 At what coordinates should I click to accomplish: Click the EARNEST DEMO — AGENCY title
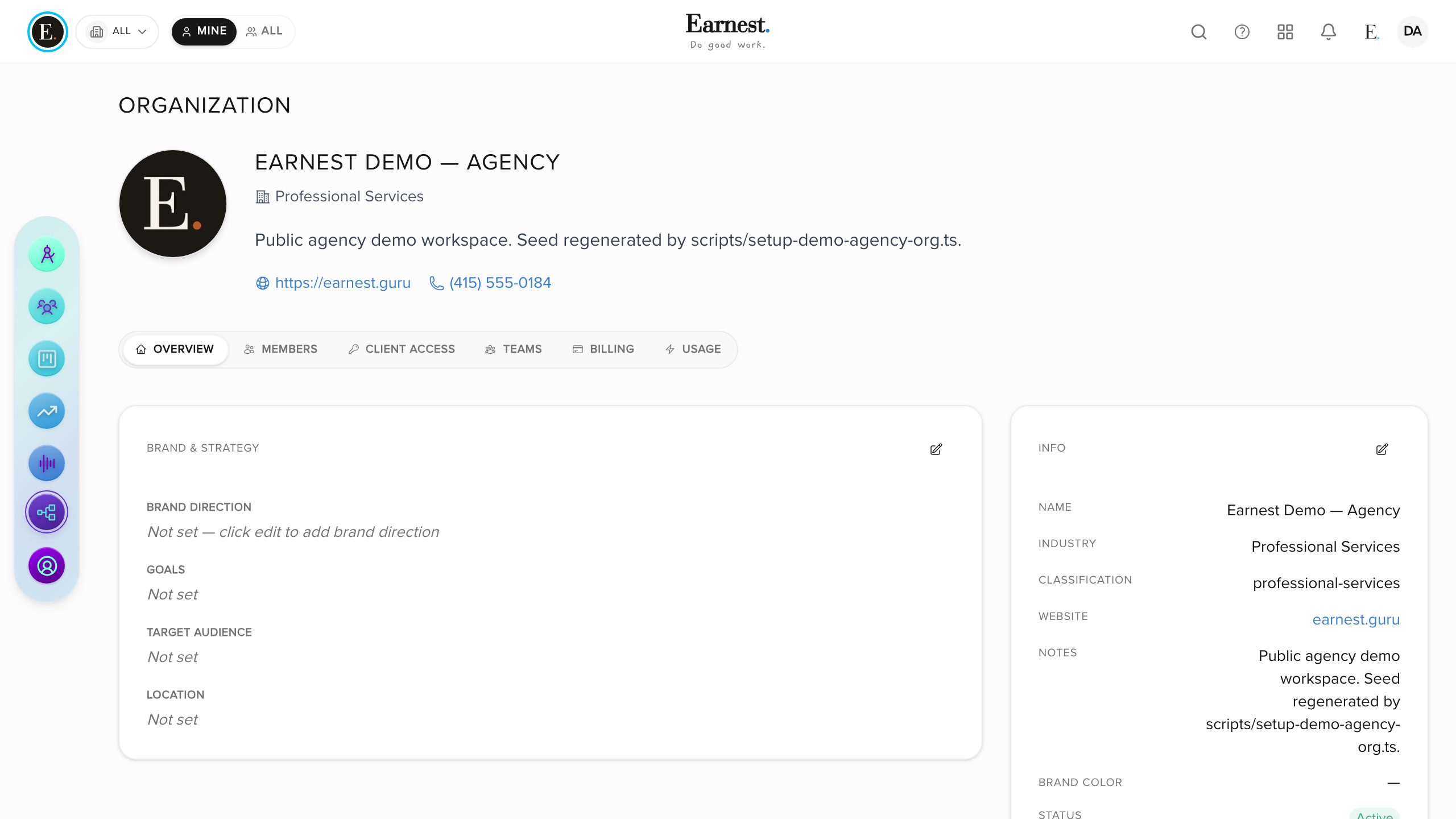(x=407, y=163)
